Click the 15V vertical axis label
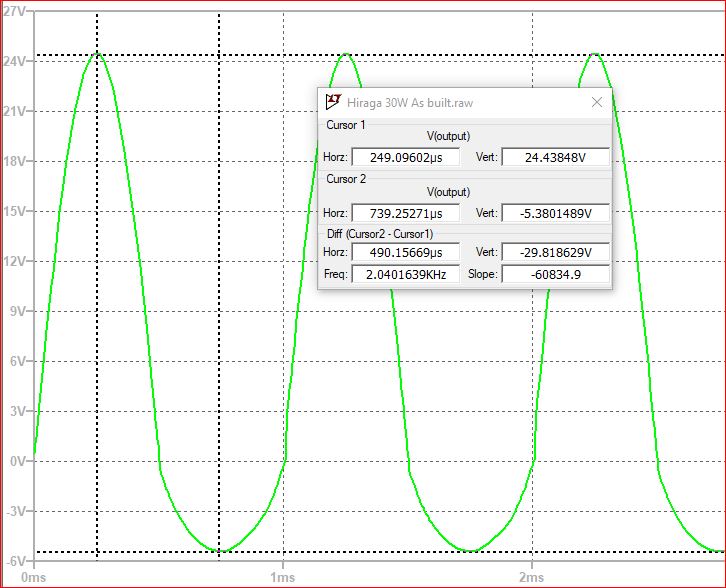This screenshot has height=588, width=726. click(14, 211)
